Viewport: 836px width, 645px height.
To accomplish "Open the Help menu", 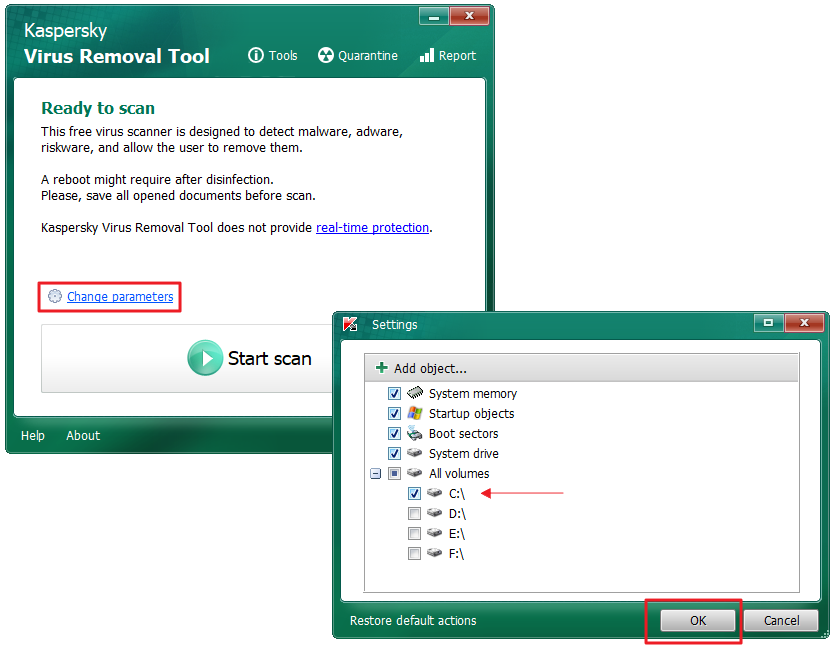I will pos(33,435).
